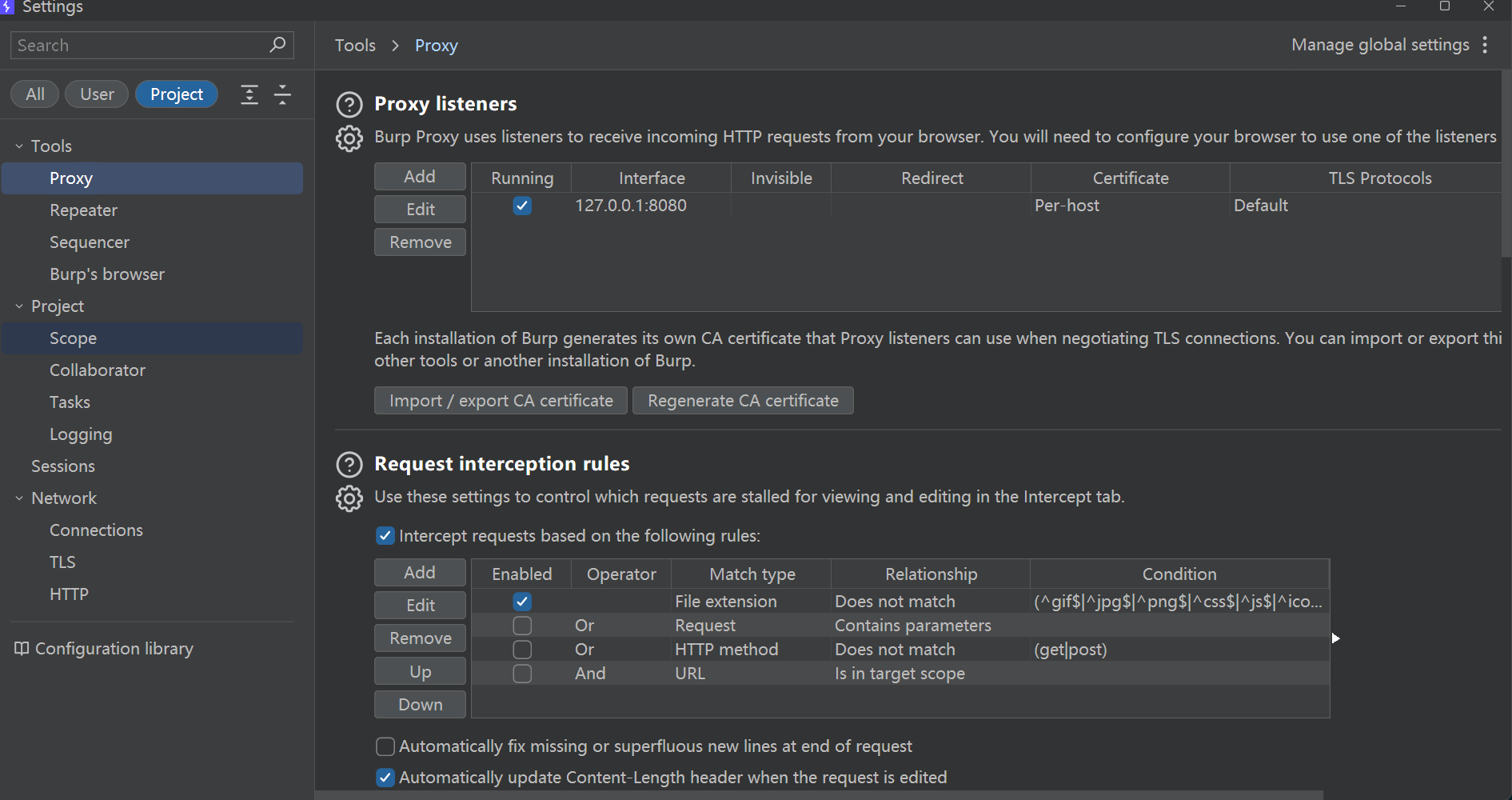Collapse the Project tree section
1512x800 pixels.
tap(19, 306)
